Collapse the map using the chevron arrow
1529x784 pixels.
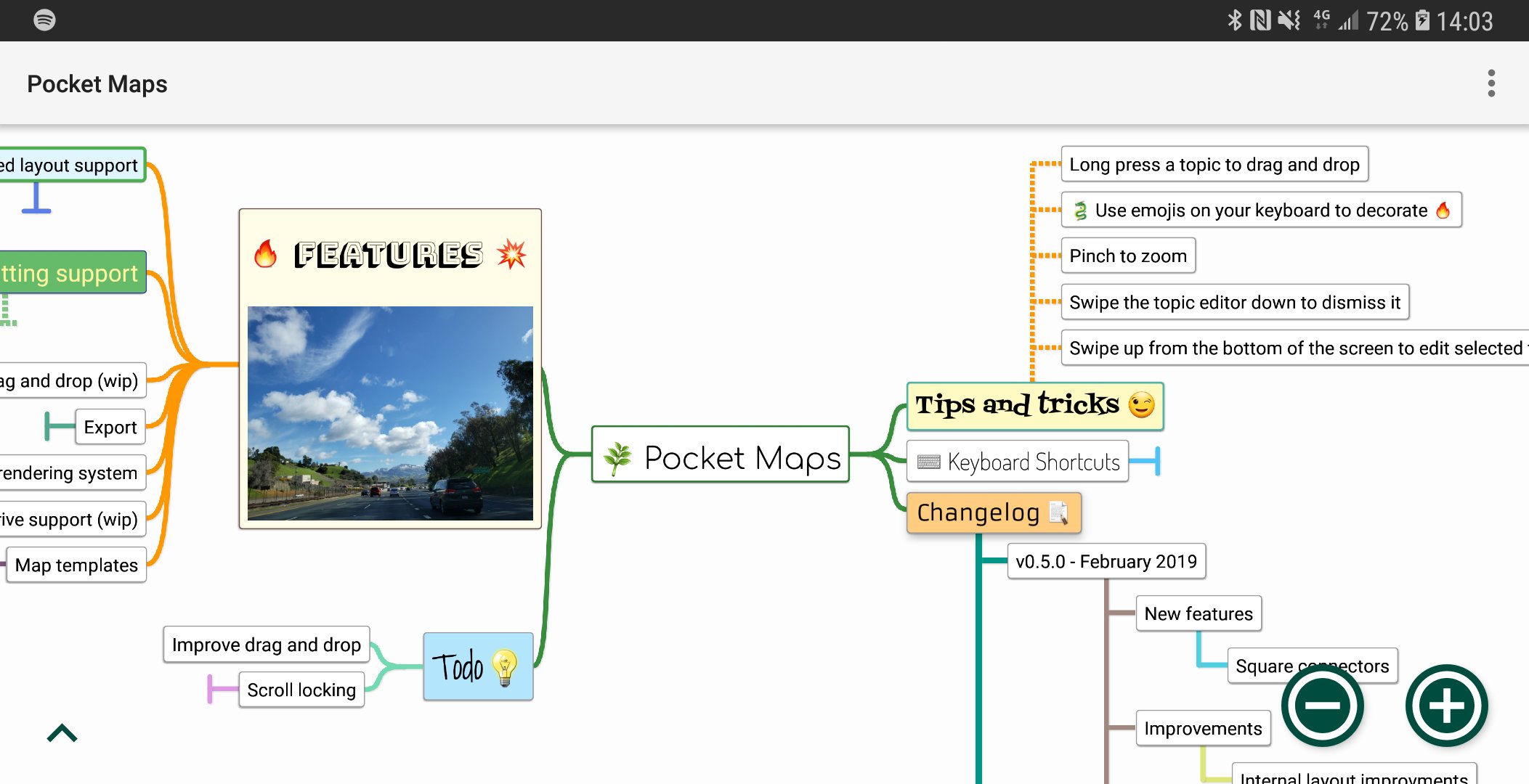tap(61, 732)
